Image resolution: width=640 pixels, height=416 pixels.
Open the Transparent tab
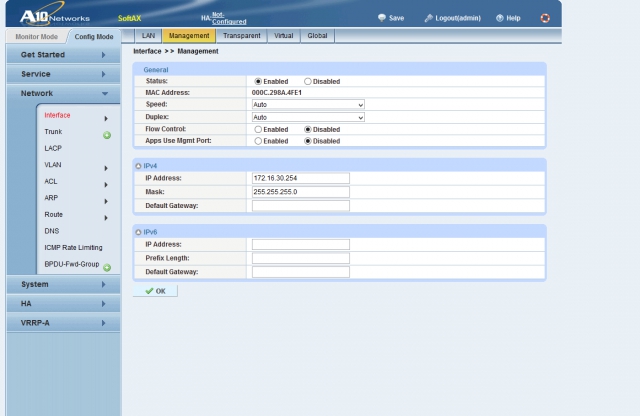[242, 36]
